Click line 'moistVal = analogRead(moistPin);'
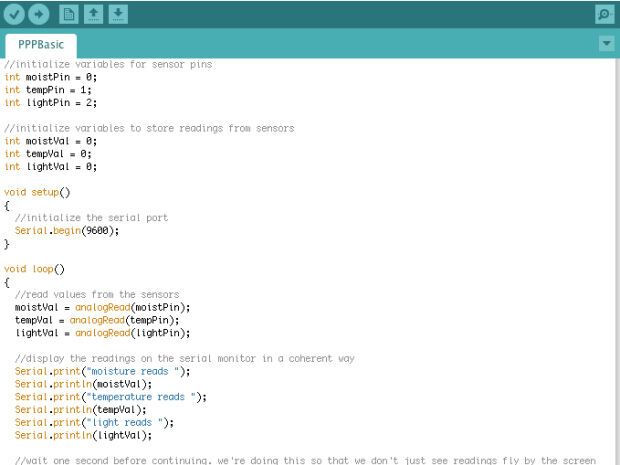The image size is (620, 465). coord(102,307)
